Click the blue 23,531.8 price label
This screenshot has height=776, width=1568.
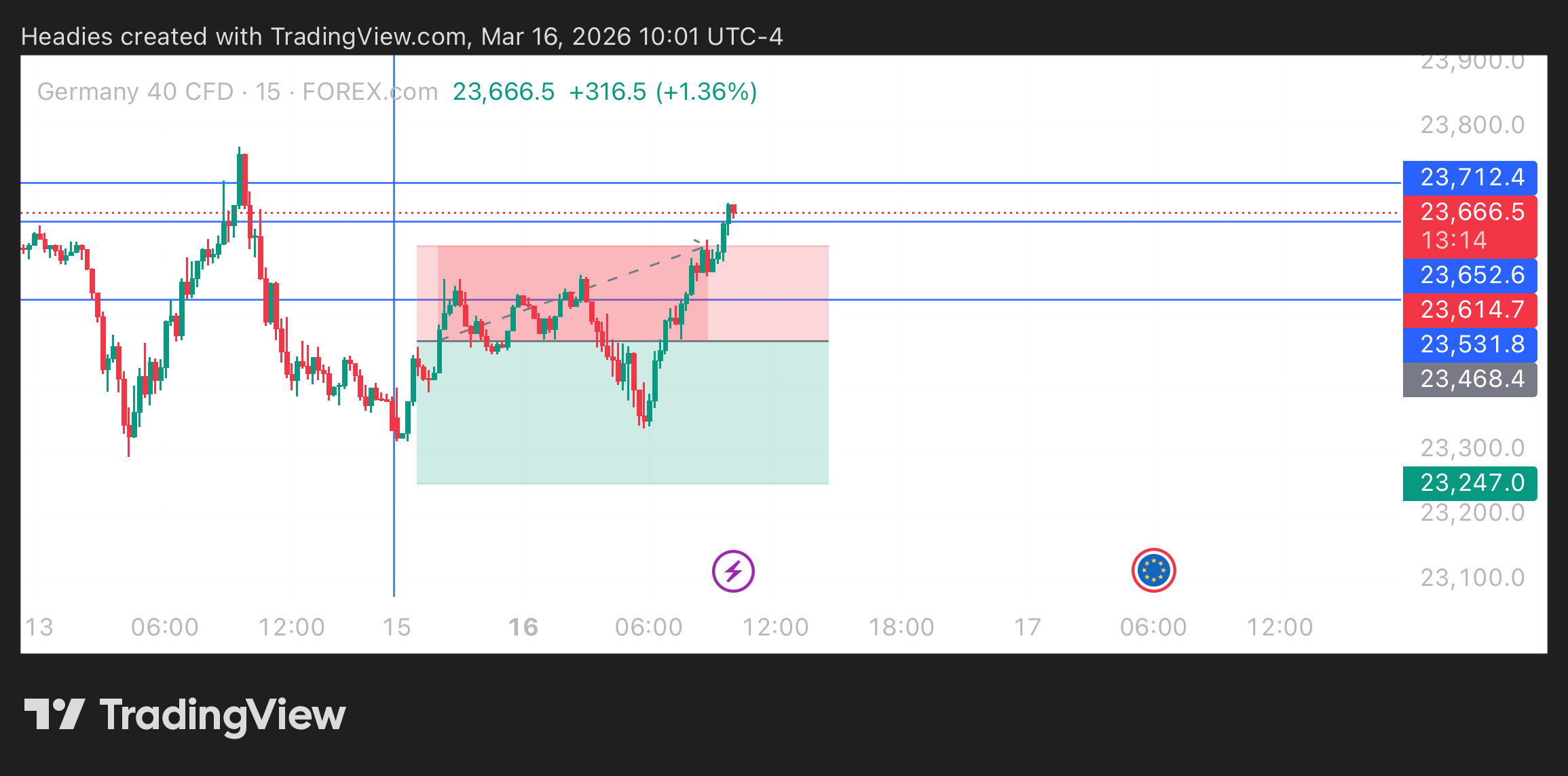[x=1470, y=344]
